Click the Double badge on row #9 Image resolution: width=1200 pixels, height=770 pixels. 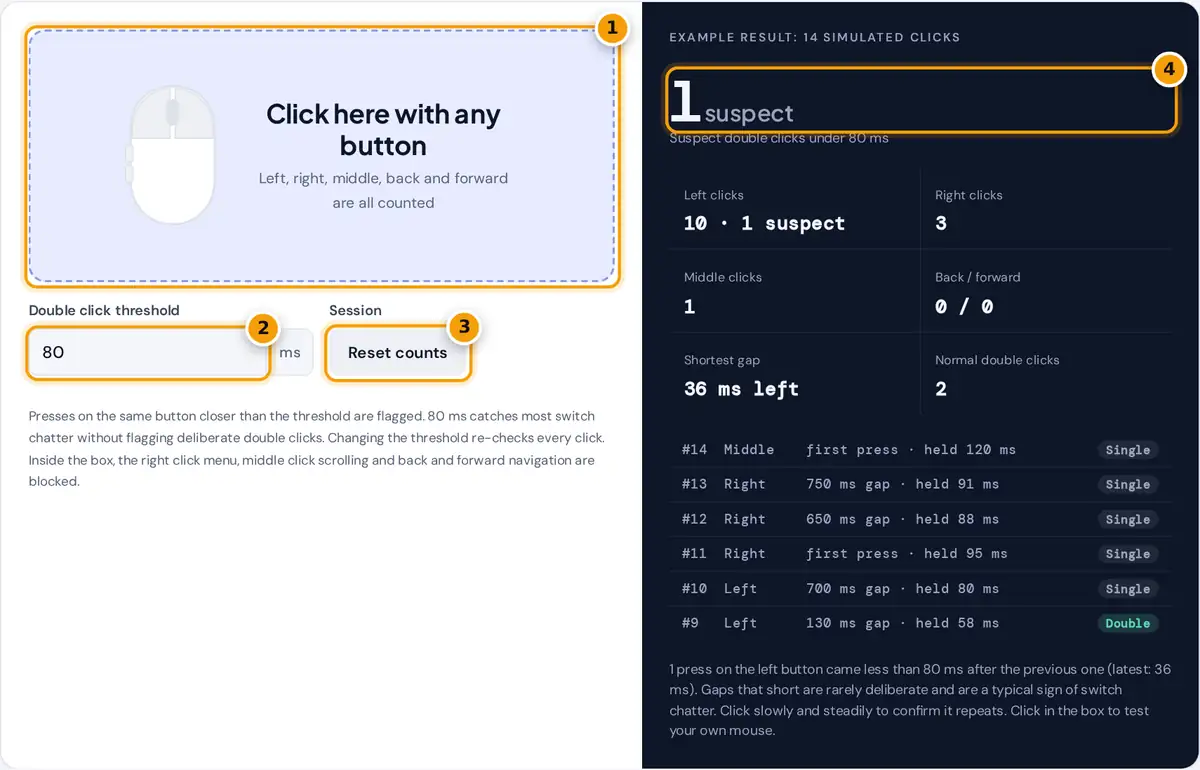(x=1127, y=623)
